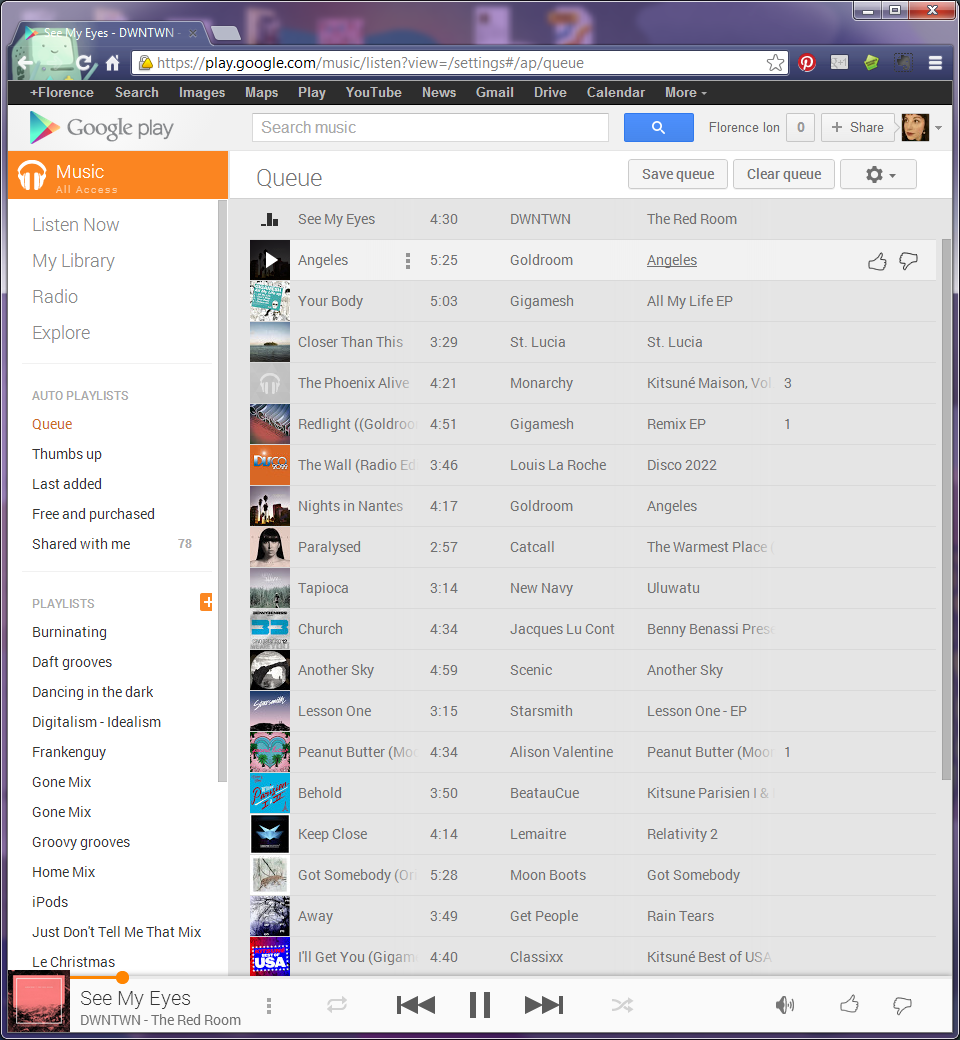This screenshot has height=1040, width=960.
Task: Click inside the Search music field
Action: (x=430, y=127)
